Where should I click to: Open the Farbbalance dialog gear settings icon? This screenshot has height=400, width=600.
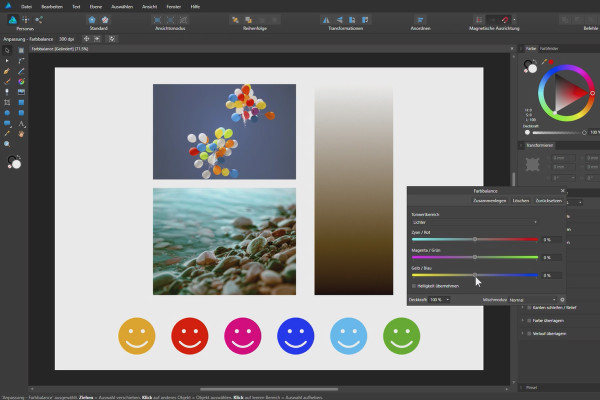click(562, 300)
